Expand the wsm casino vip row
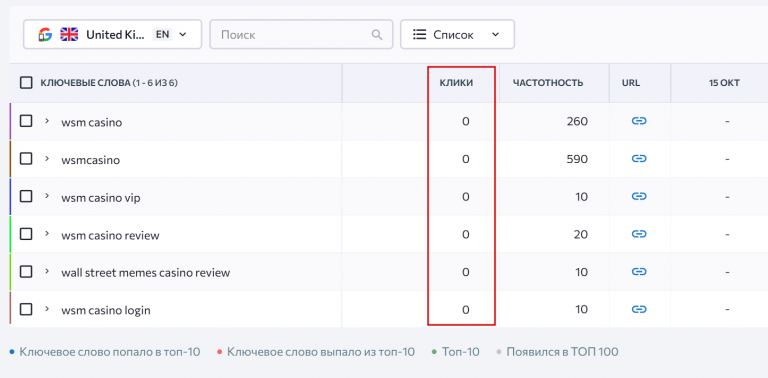This screenshot has height=378, width=768. click(x=47, y=196)
